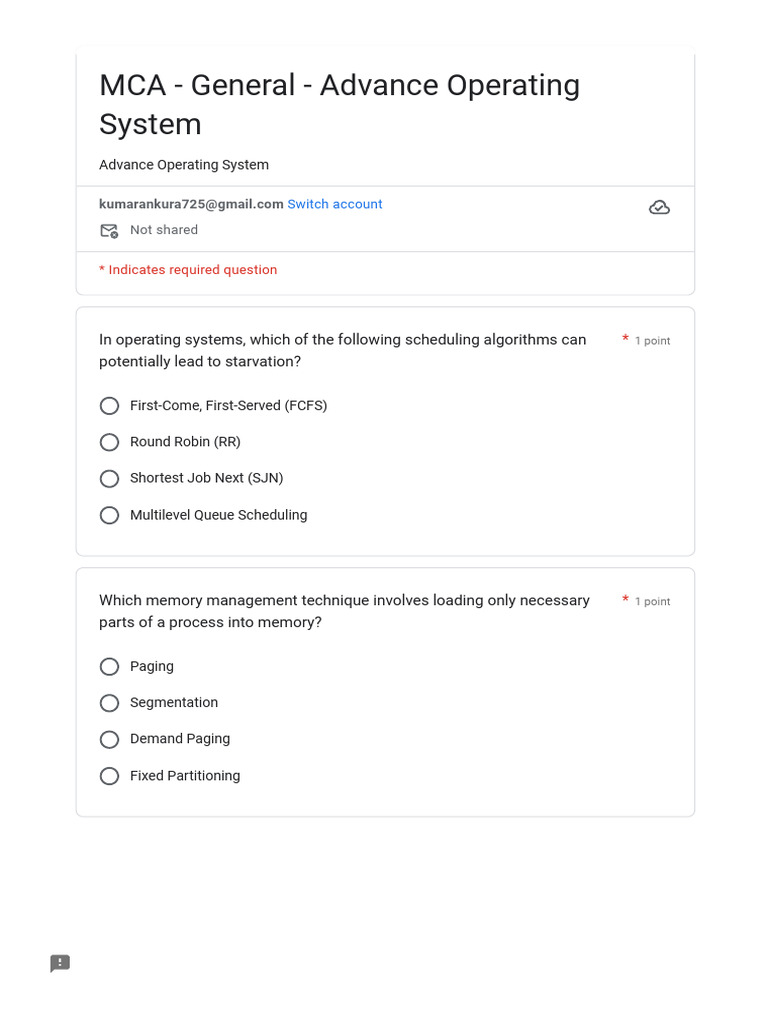Click the starvation scheduling question text
This screenshot has height=1024, width=768.
(342, 351)
